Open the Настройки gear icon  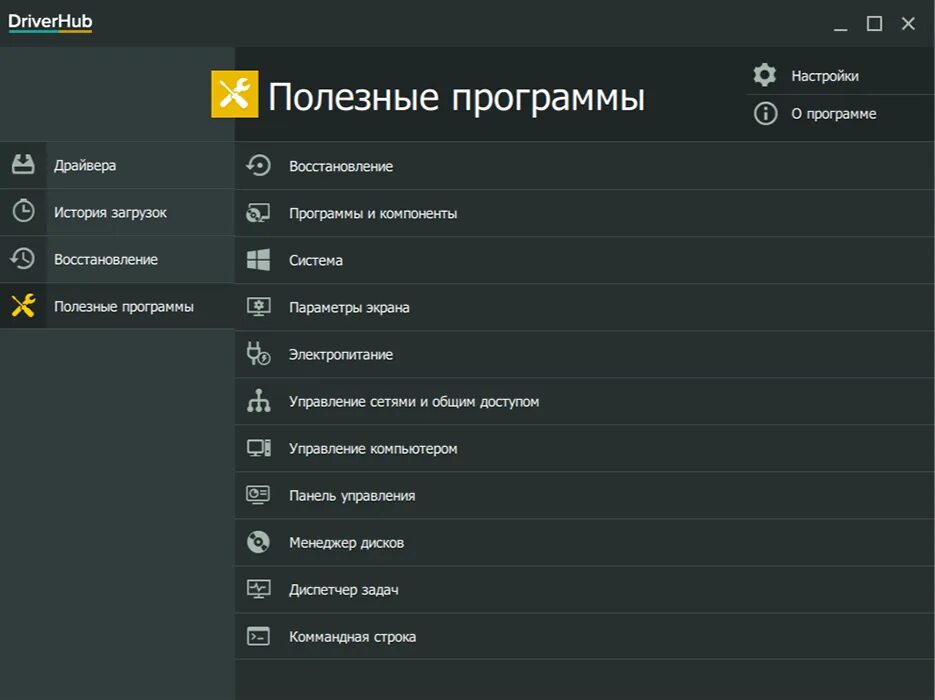tap(764, 74)
